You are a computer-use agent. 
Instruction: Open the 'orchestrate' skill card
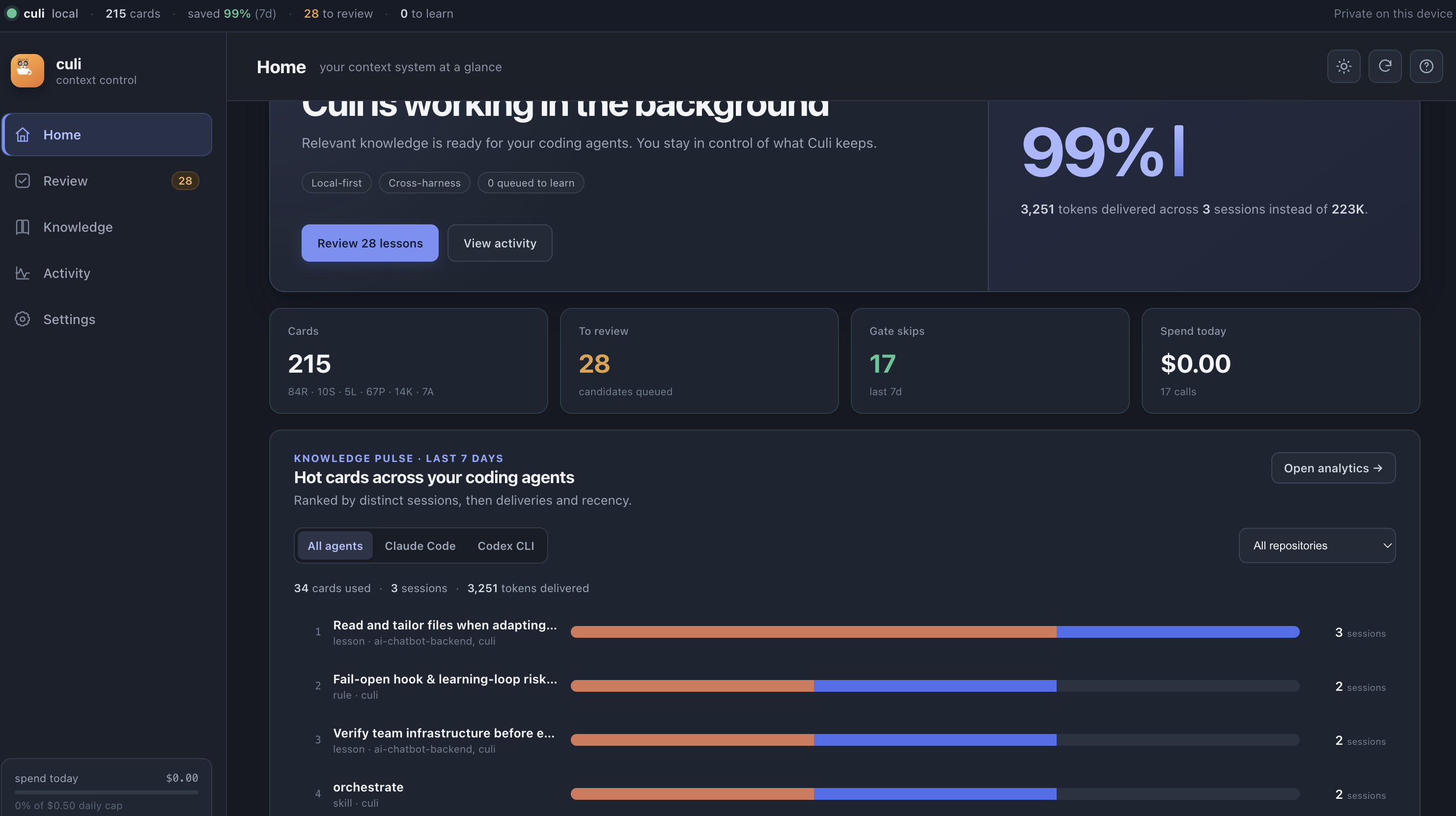pyautogui.click(x=368, y=787)
